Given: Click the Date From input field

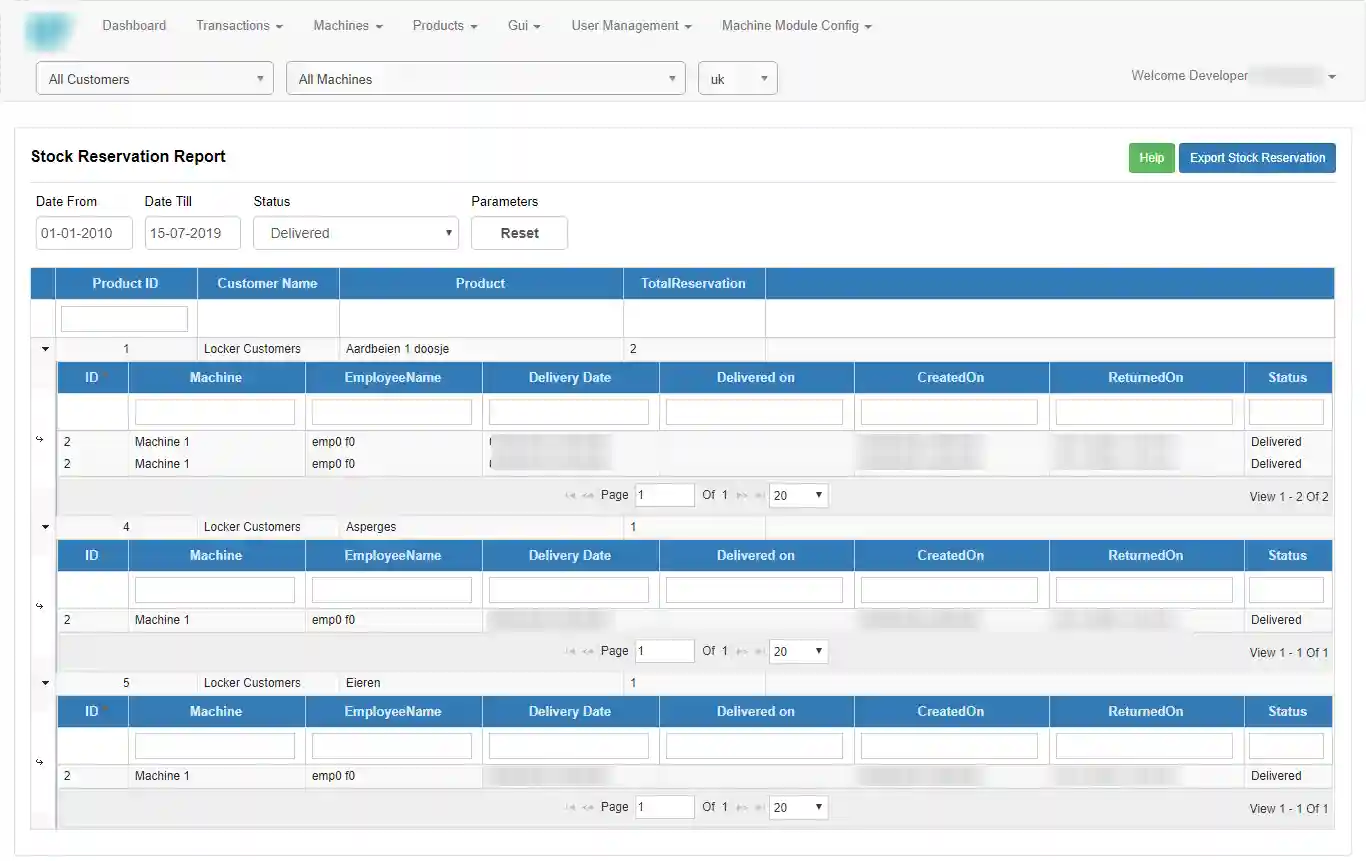Looking at the screenshot, I should [x=84, y=233].
